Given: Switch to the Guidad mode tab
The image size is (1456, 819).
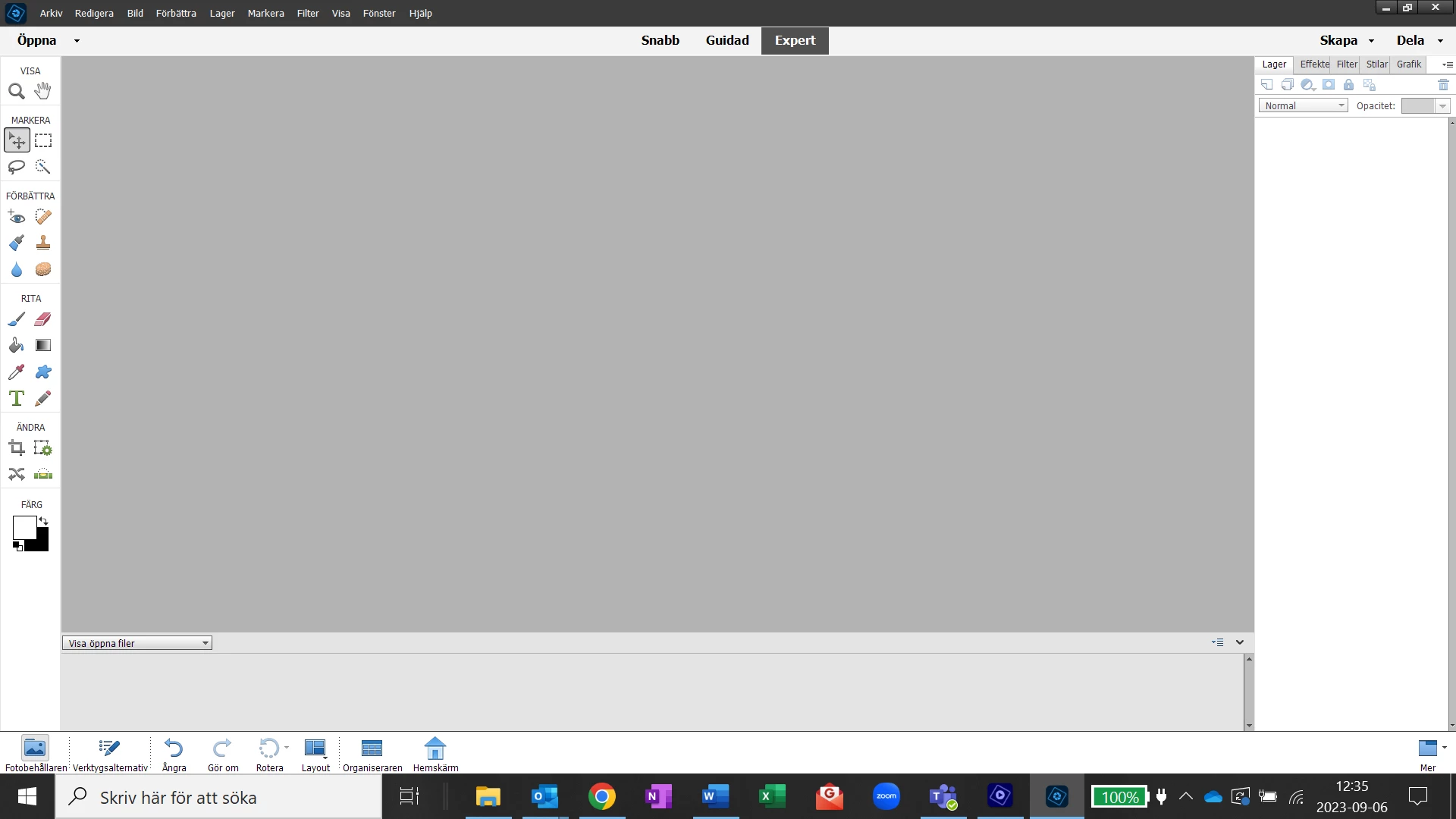Looking at the screenshot, I should (726, 40).
